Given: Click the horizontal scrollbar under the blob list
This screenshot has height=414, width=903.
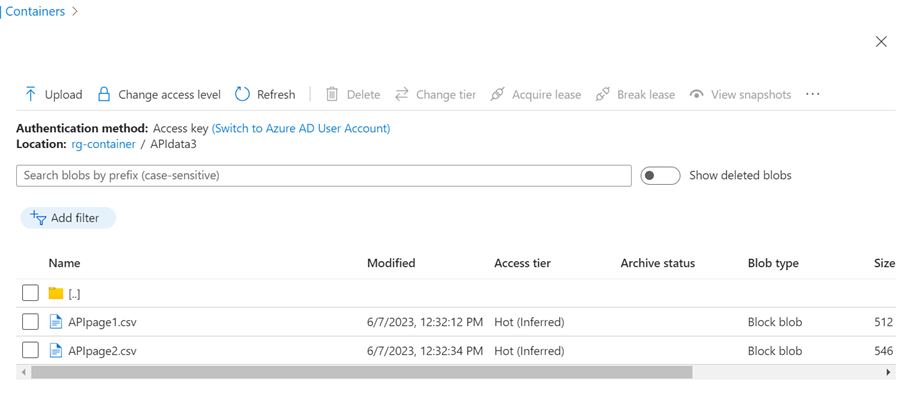Looking at the screenshot, I should [x=360, y=372].
